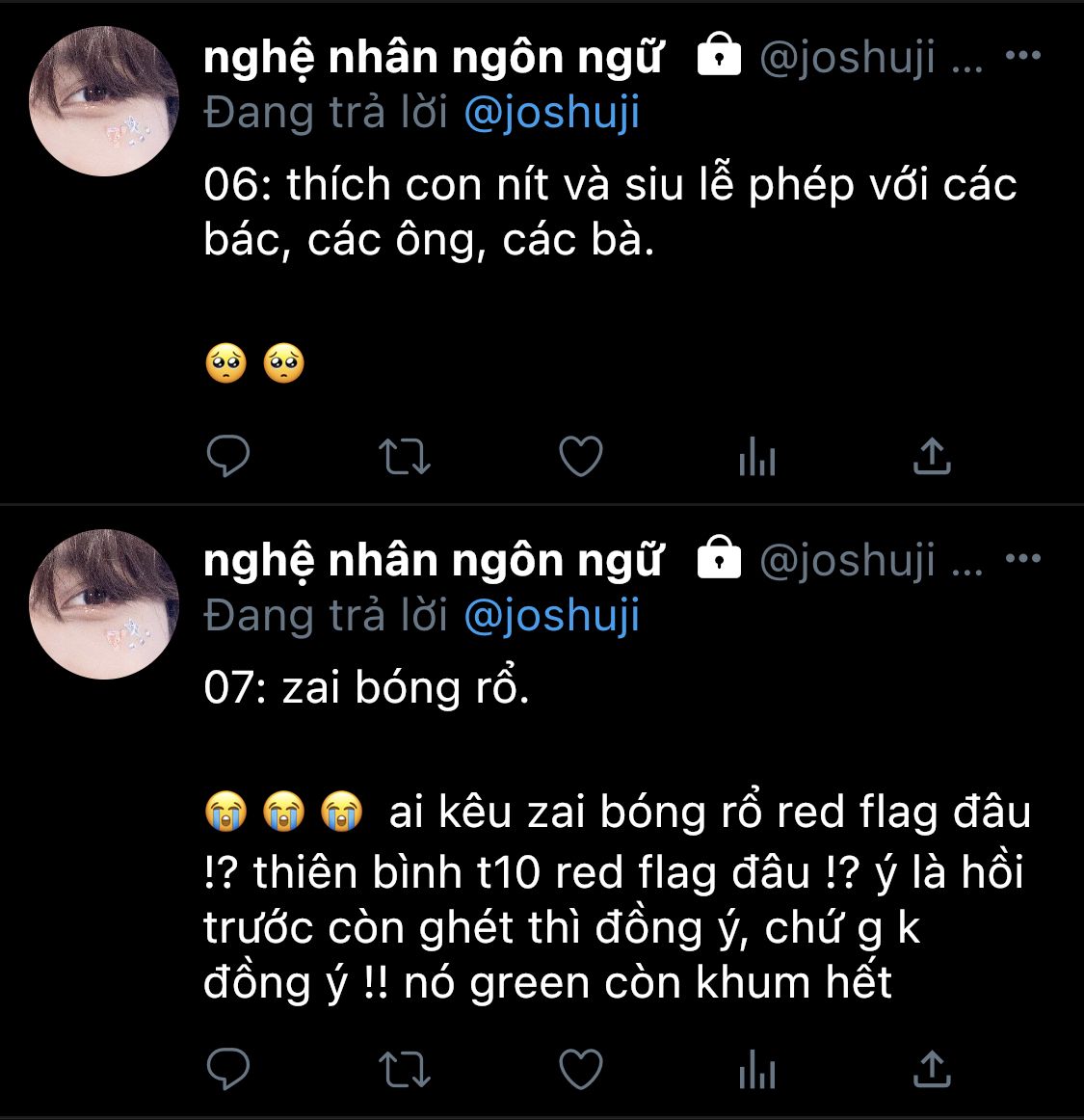This screenshot has width=1084, height=1120.
Task: Share the 06 tweet
Action: pyautogui.click(x=932, y=456)
